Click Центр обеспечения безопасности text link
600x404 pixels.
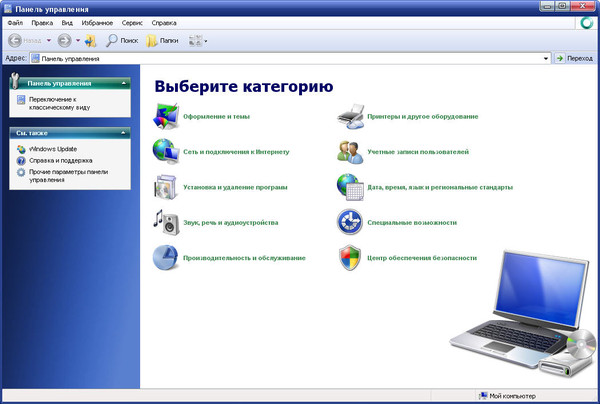point(422,258)
